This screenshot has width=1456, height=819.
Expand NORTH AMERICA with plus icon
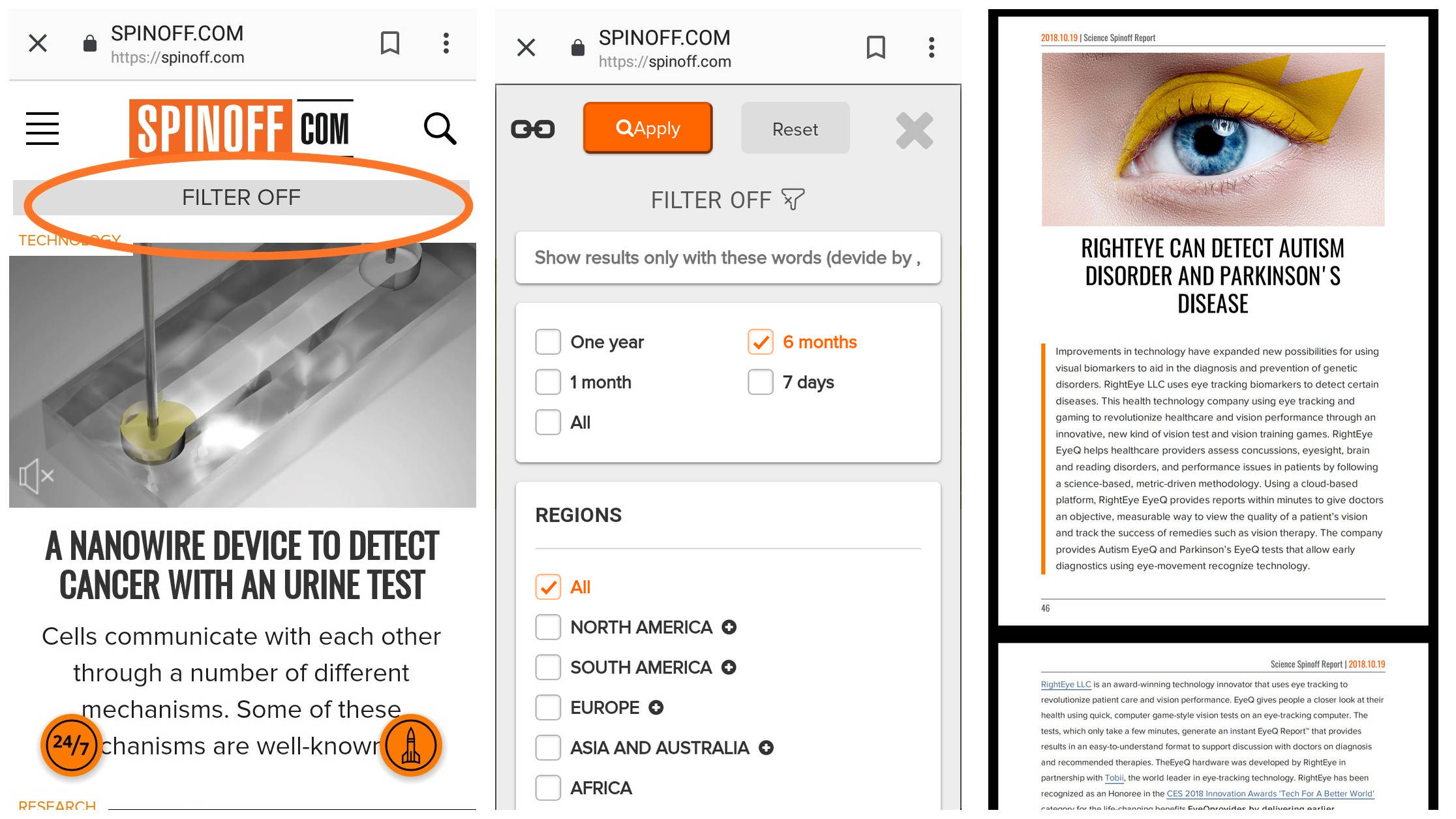coord(729,627)
